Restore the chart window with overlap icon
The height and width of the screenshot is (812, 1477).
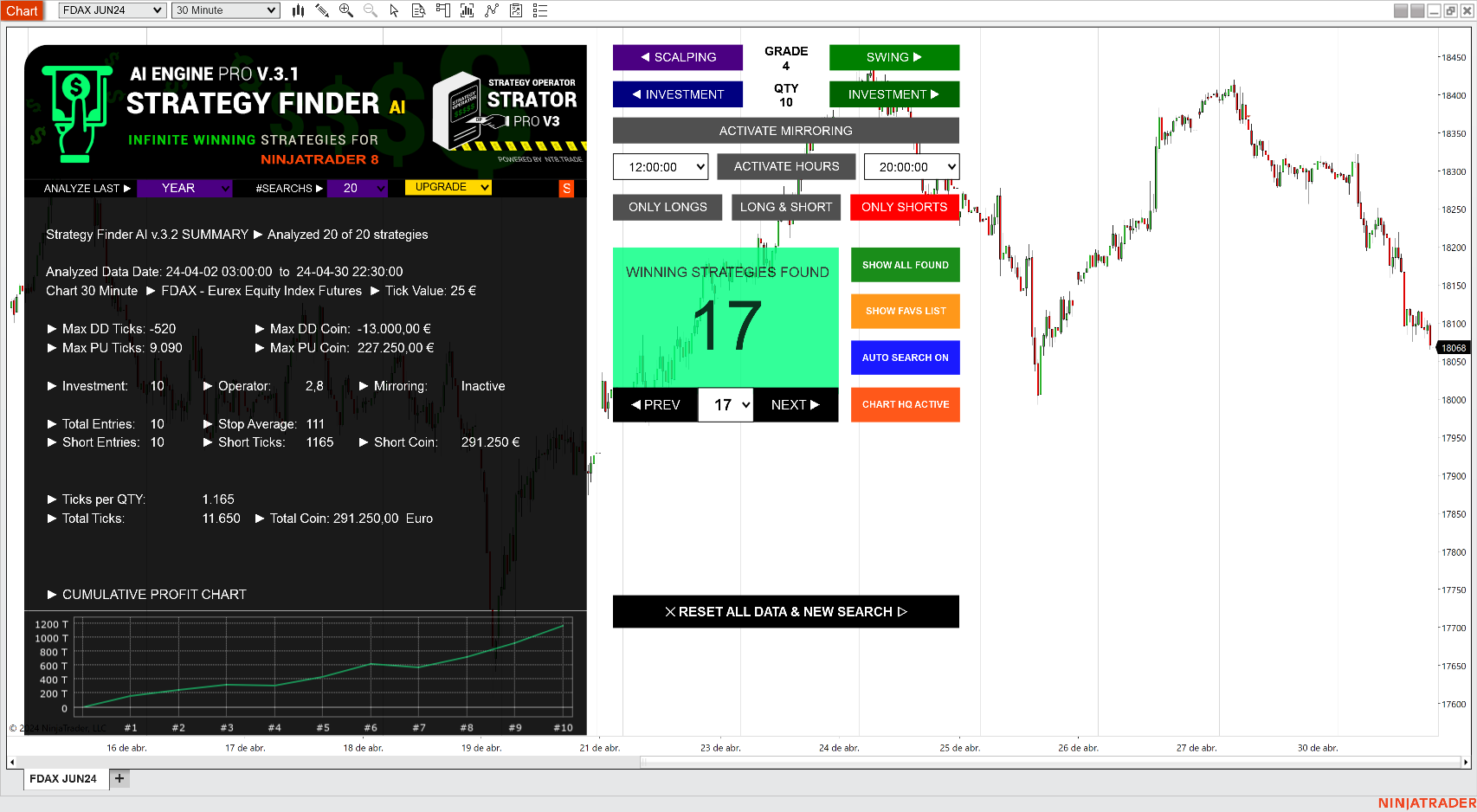coord(1450,10)
